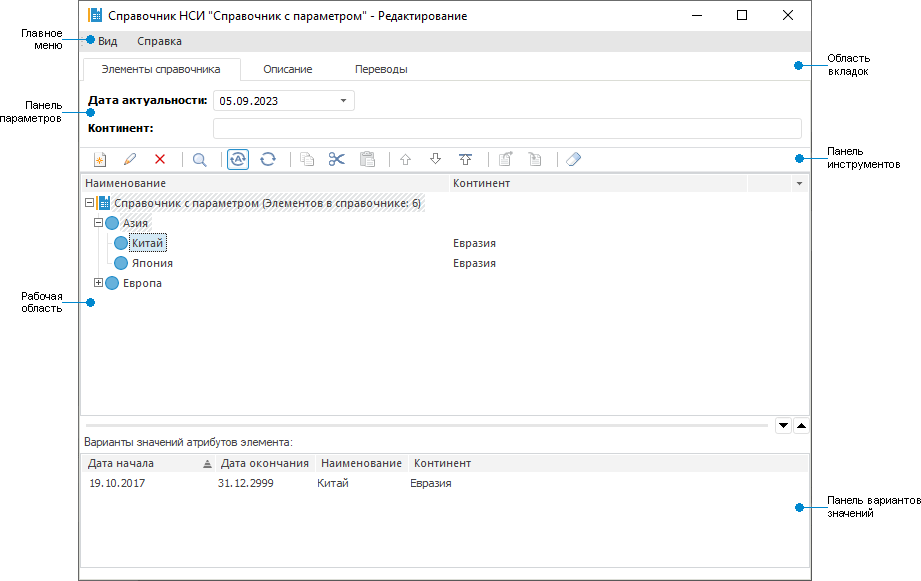Click the move up arrow icon
The image size is (921, 581).
(405, 159)
